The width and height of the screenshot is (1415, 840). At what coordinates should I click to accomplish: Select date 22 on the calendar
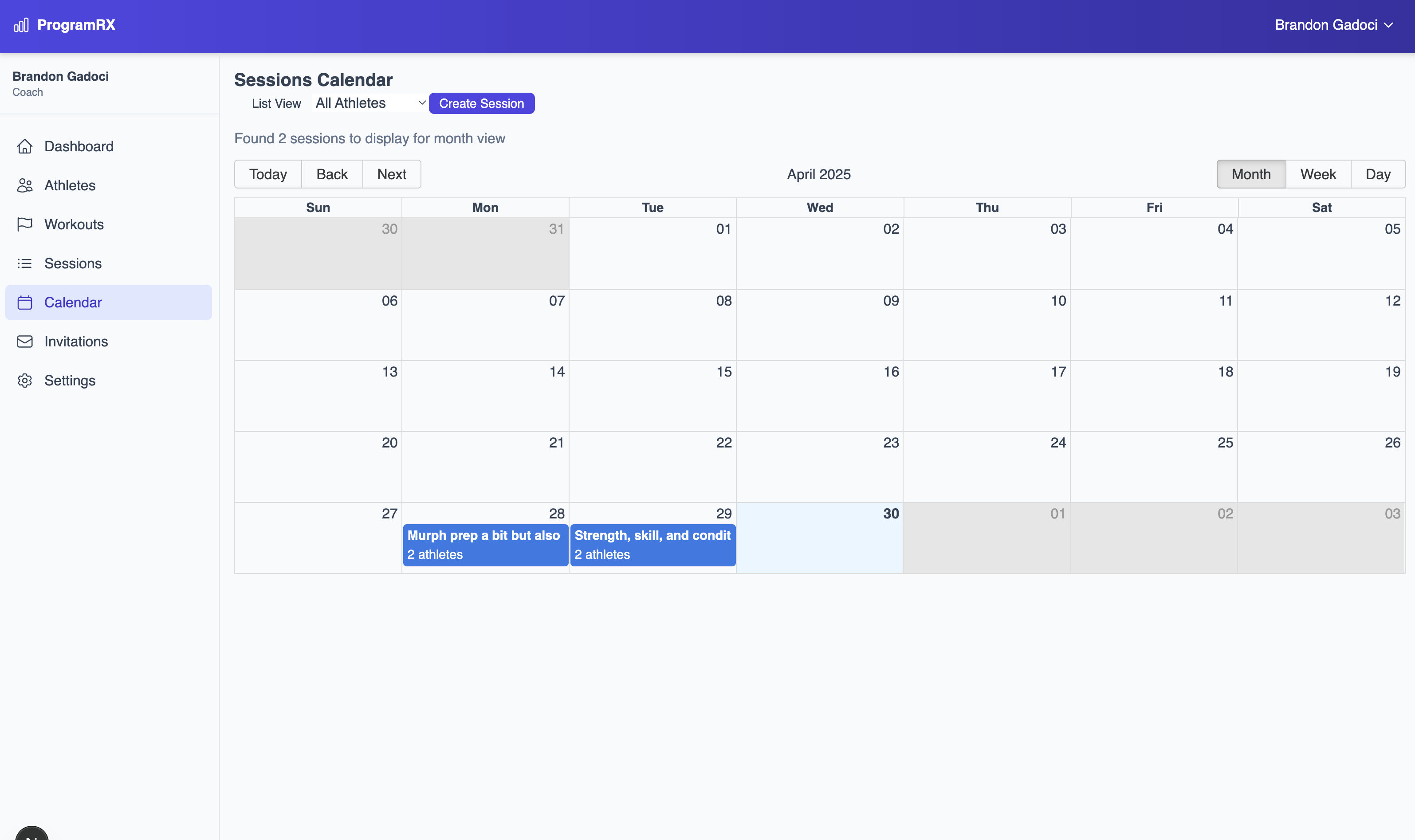click(724, 443)
